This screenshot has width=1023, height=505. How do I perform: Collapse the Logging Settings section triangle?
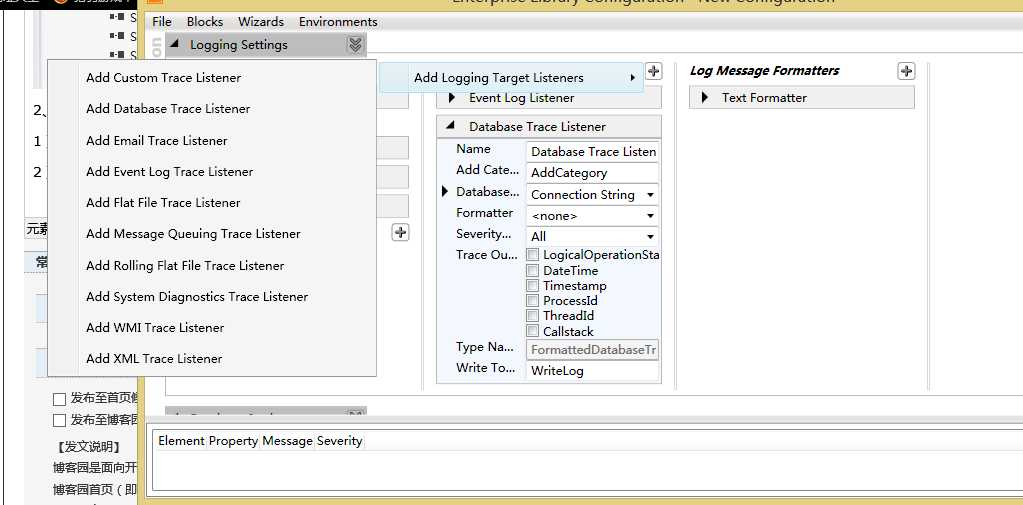coord(176,44)
